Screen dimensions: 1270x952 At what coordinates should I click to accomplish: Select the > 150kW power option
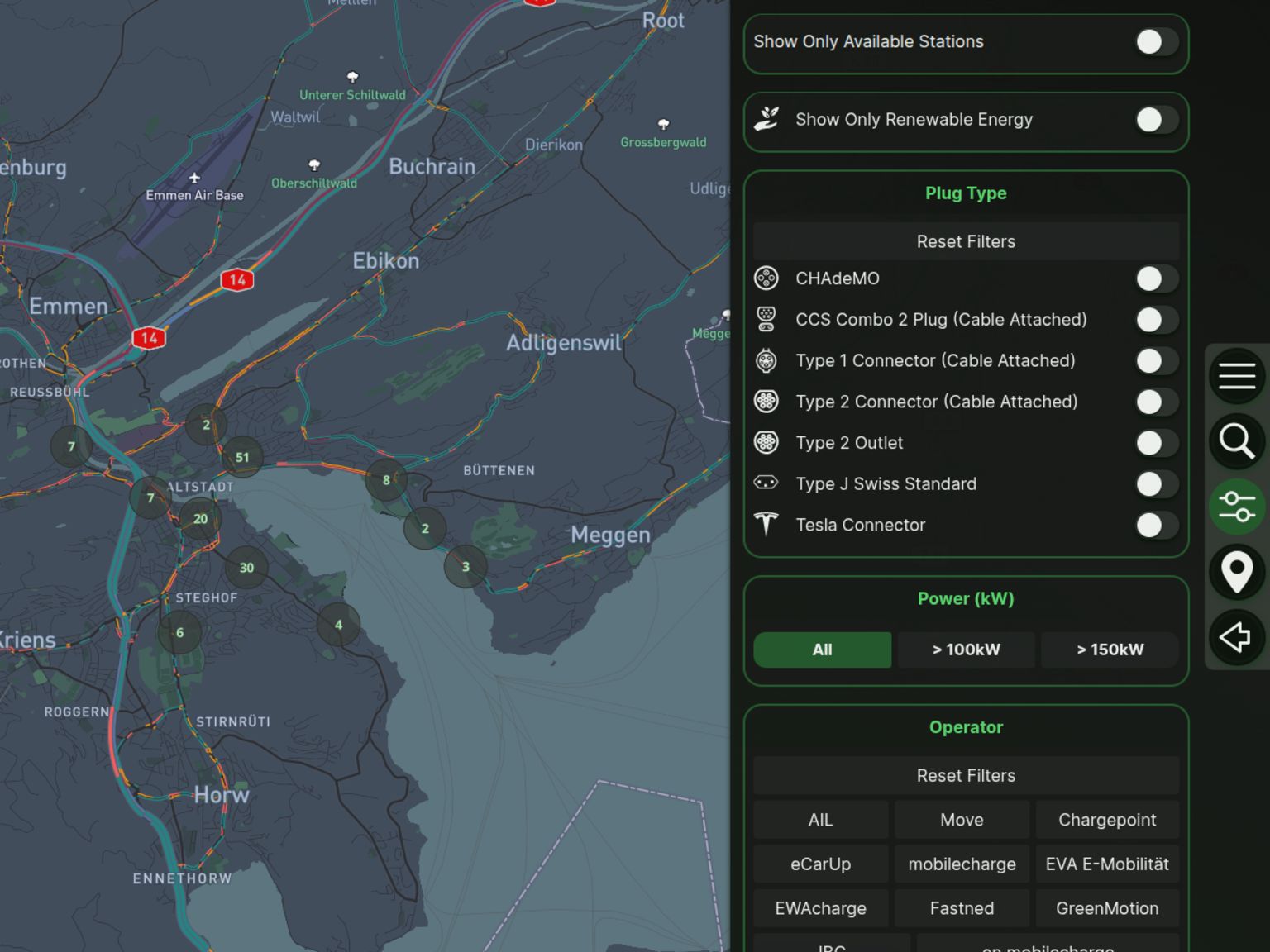pyautogui.click(x=1110, y=650)
